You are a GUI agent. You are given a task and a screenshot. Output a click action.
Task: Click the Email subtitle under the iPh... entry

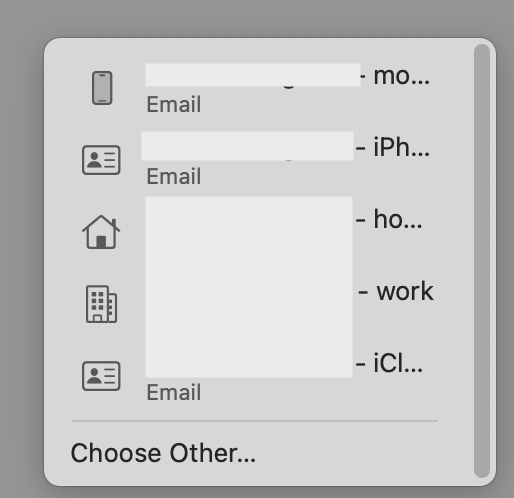[174, 176]
